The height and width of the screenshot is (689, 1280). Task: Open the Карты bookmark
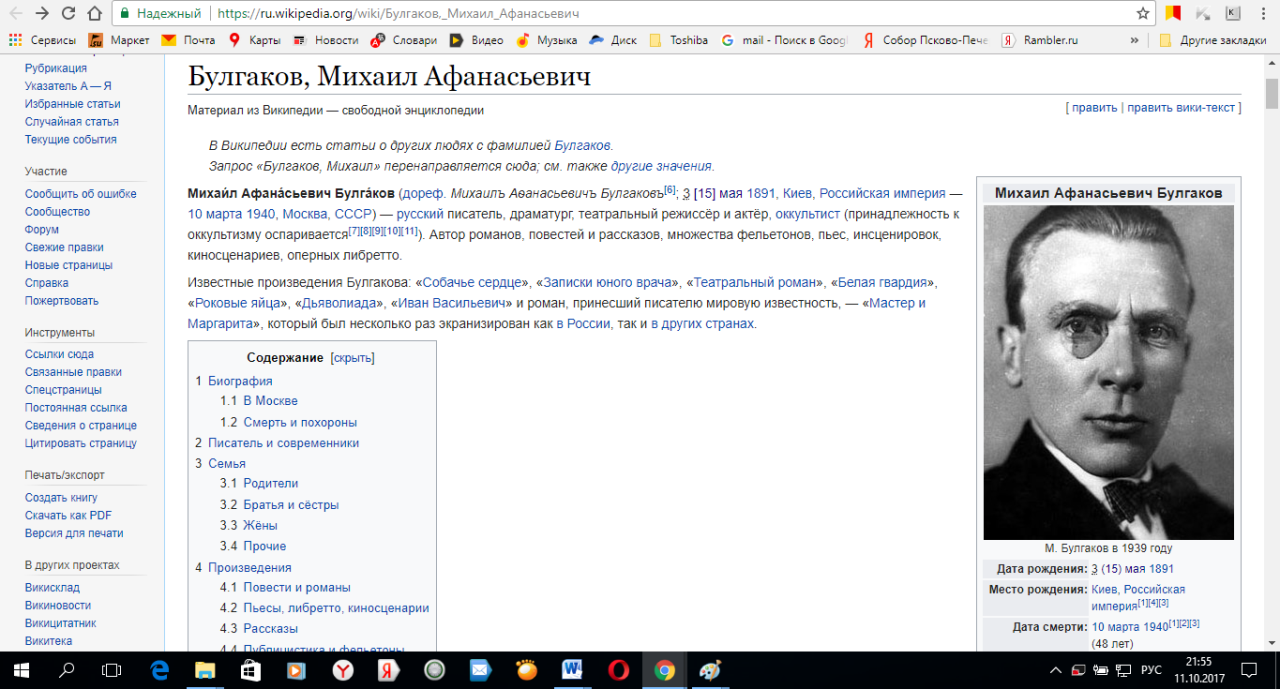(254, 40)
